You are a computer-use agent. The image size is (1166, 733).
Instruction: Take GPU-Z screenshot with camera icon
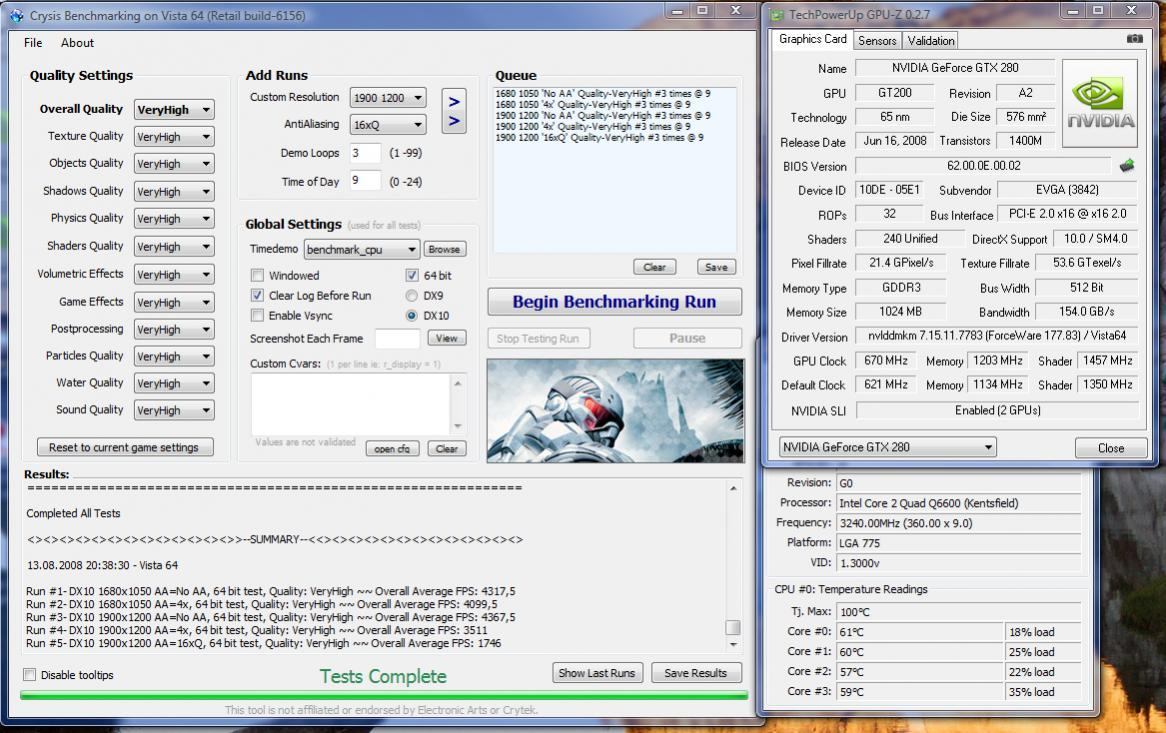[x=1134, y=39]
